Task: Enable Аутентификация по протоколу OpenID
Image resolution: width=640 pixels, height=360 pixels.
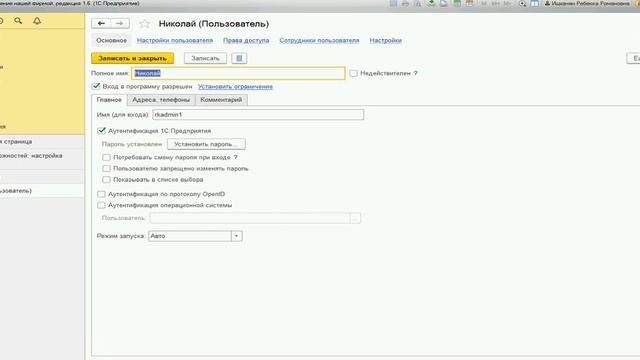Action: (x=101, y=194)
